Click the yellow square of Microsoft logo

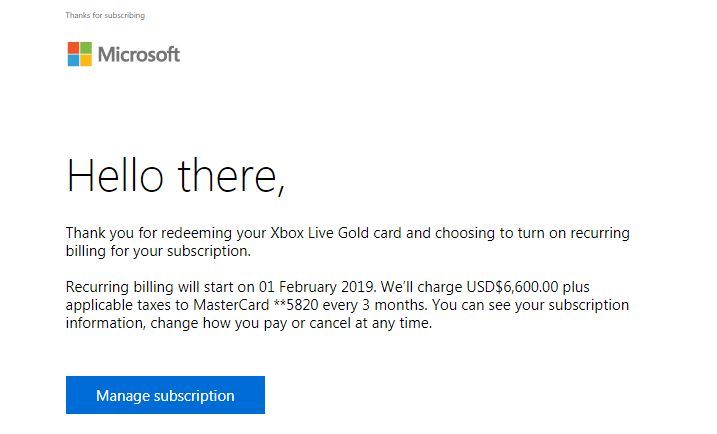[86, 60]
